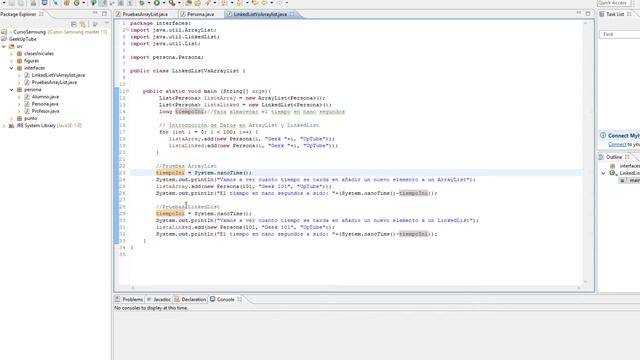This screenshot has height=360, width=640.
Task: Select the LinkedListVsArrayList.java editor tab
Action: click(x=260, y=14)
